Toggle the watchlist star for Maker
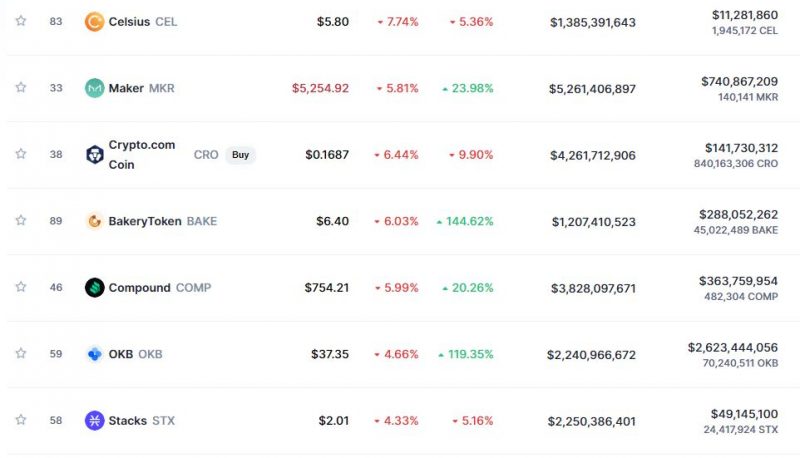The height and width of the screenshot is (458, 800). (20, 87)
